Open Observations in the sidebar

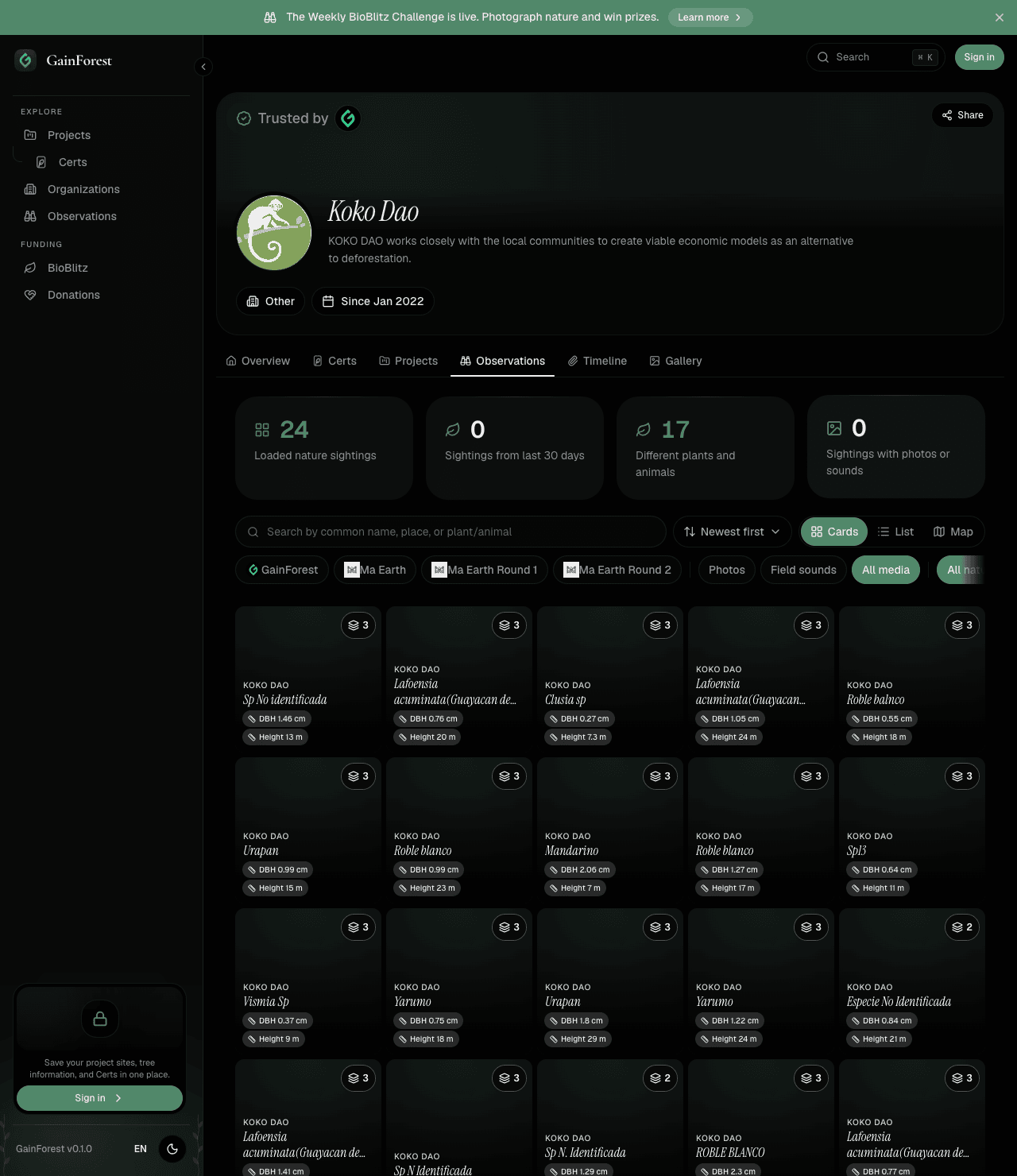(82, 216)
